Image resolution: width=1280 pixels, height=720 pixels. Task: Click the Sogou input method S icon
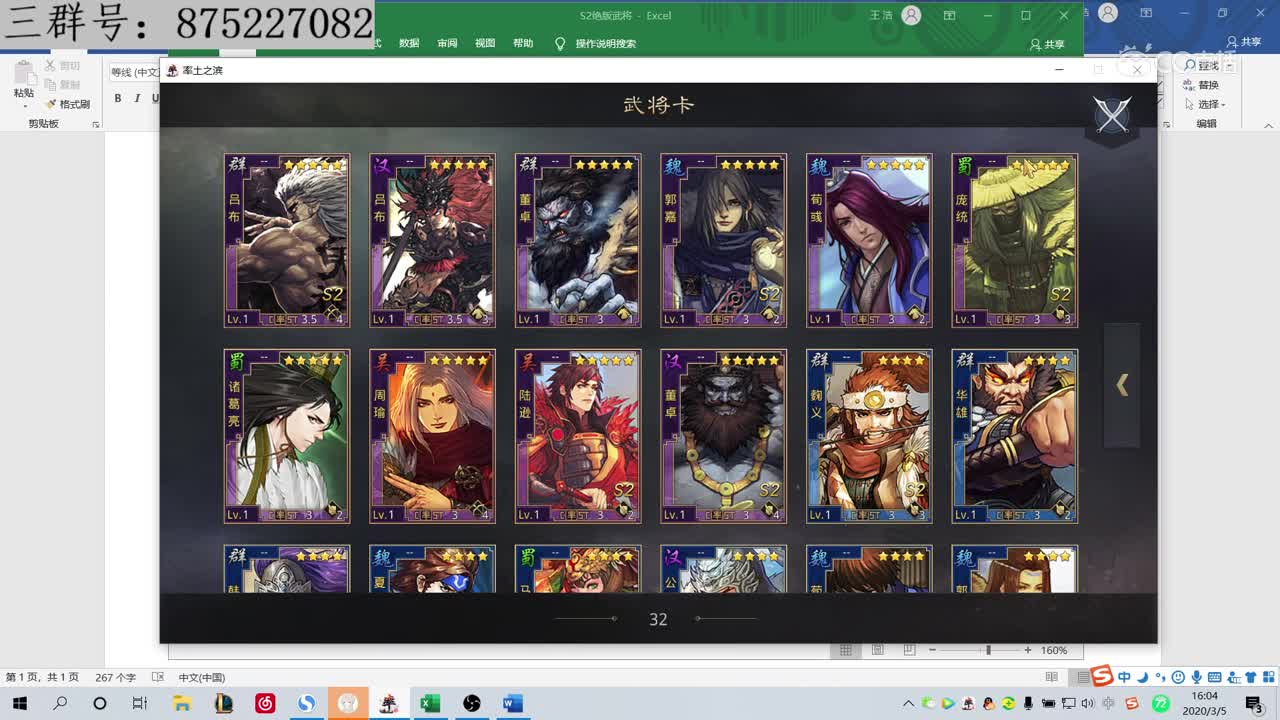1101,677
